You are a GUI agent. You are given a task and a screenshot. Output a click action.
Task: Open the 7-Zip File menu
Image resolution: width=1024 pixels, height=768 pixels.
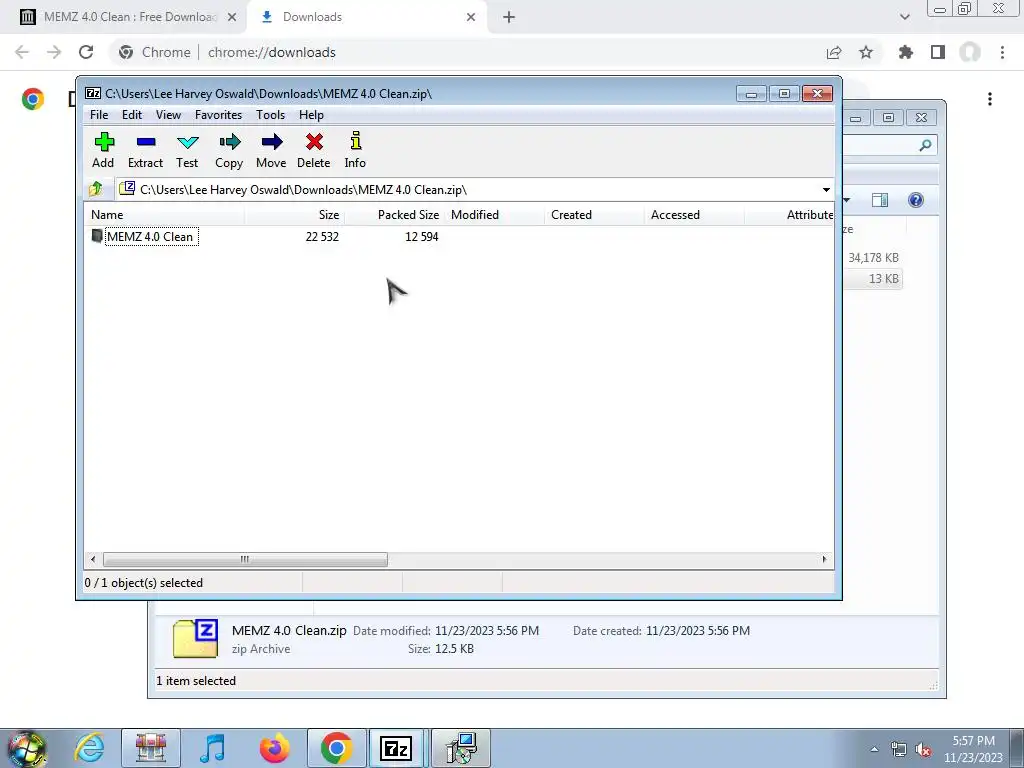99,115
